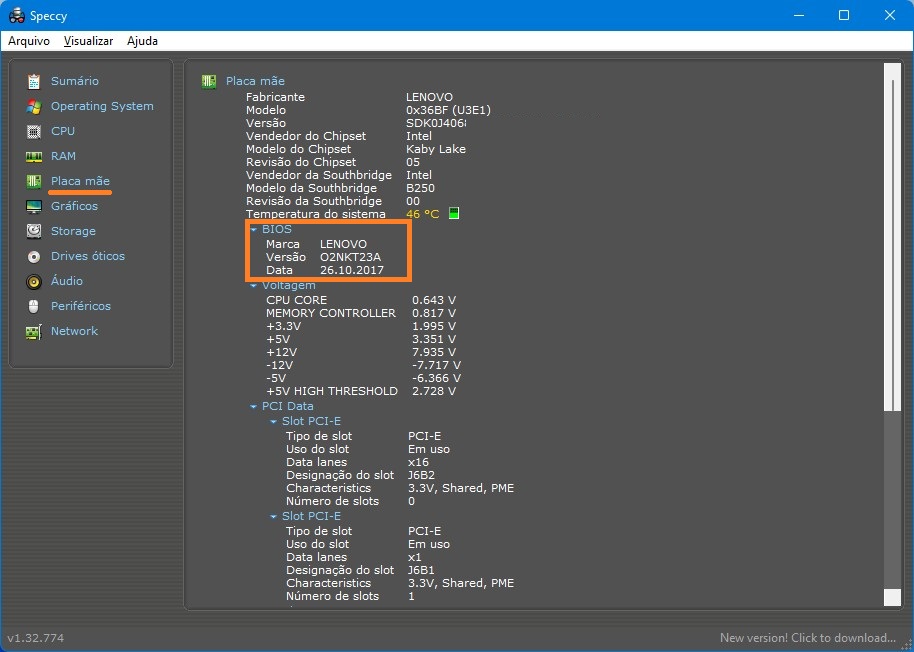Open the Gráficos monitor icon
Screen dimensions: 914x652
(34, 206)
